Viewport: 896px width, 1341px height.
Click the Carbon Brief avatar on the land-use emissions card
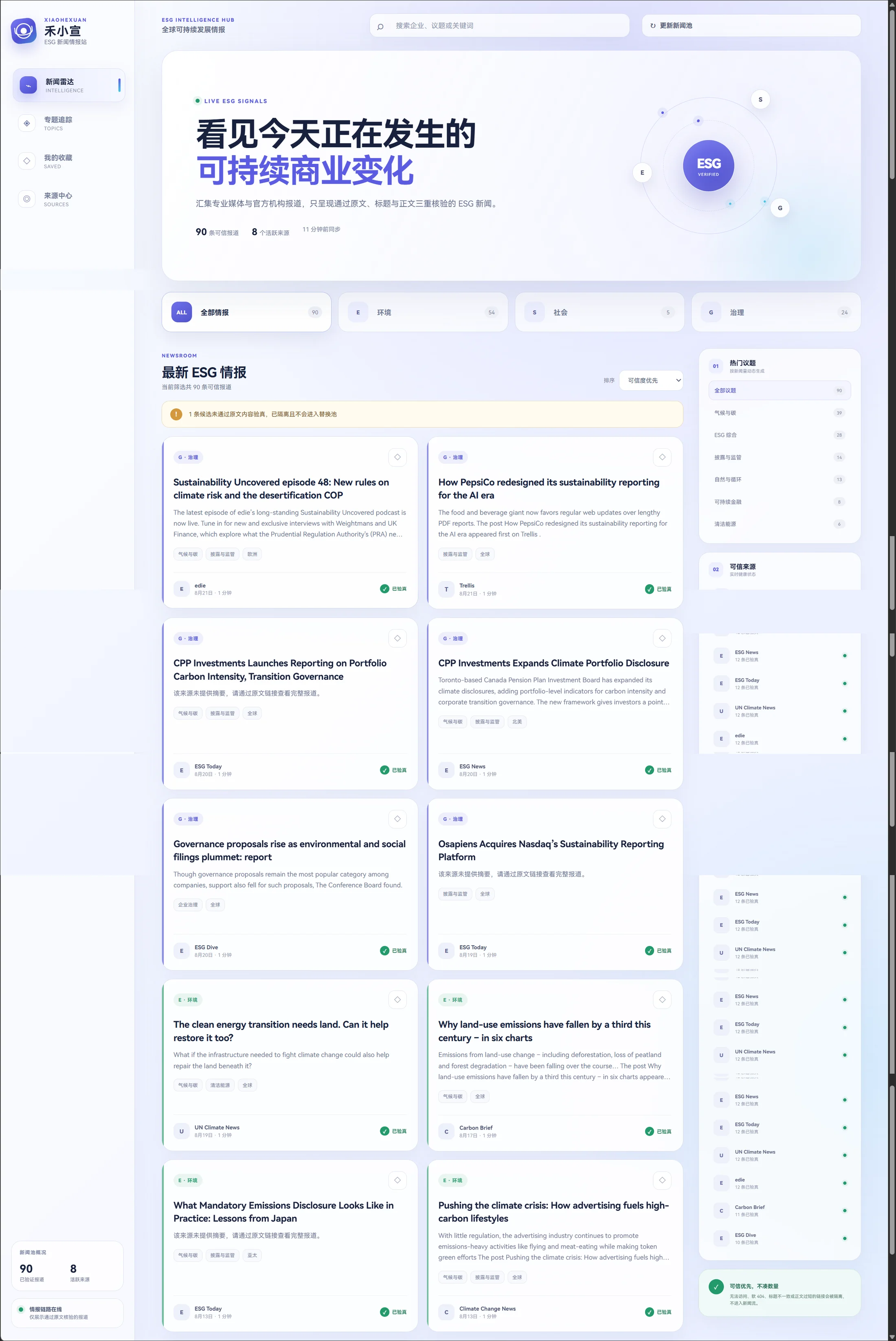tap(446, 1131)
